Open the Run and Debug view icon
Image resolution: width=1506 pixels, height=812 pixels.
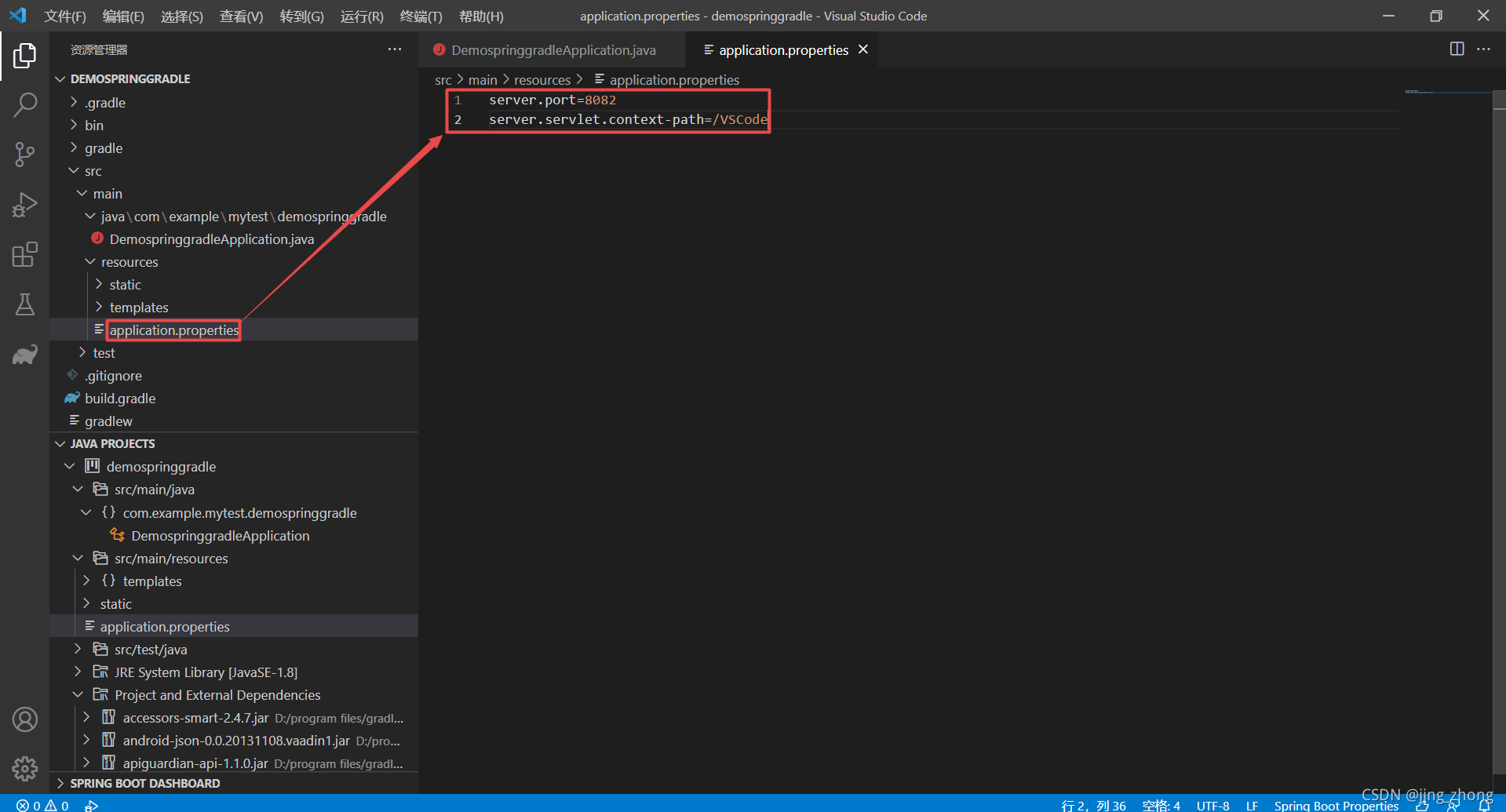tap(24, 205)
